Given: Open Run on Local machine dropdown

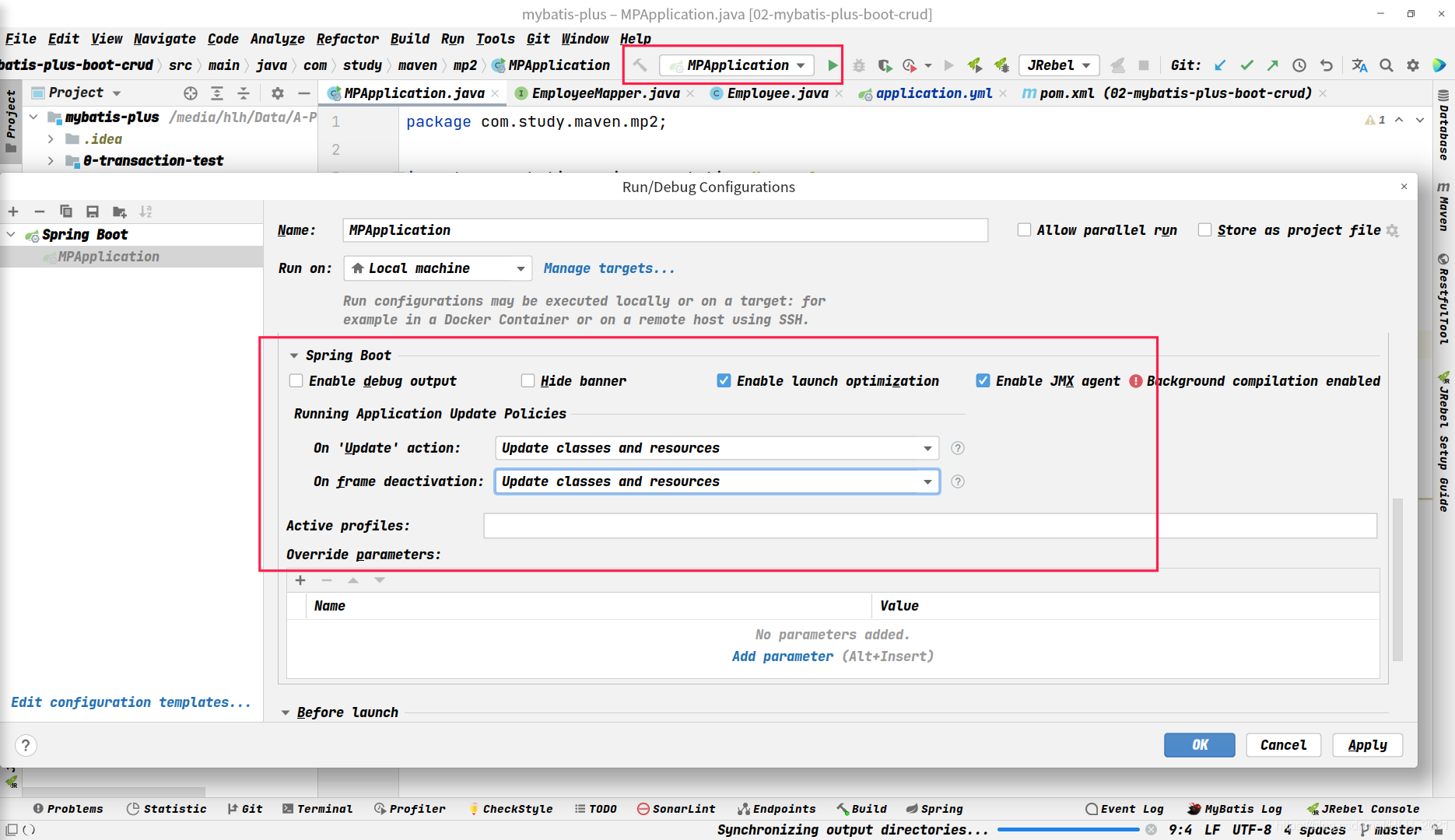Looking at the screenshot, I should (438, 268).
